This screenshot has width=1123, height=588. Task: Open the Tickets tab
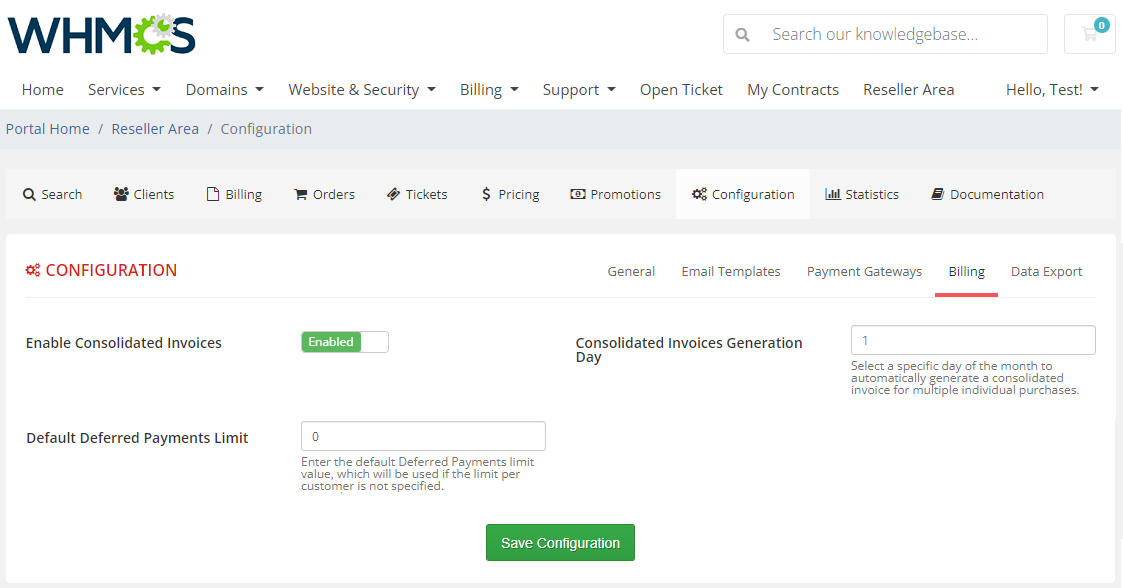(417, 194)
